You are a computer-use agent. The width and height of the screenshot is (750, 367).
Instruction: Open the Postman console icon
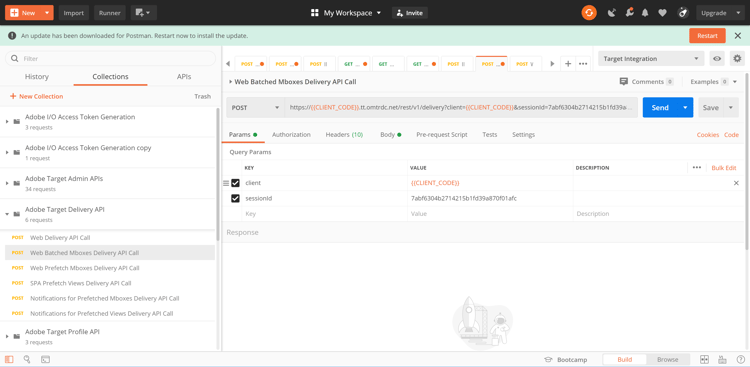[x=45, y=359]
